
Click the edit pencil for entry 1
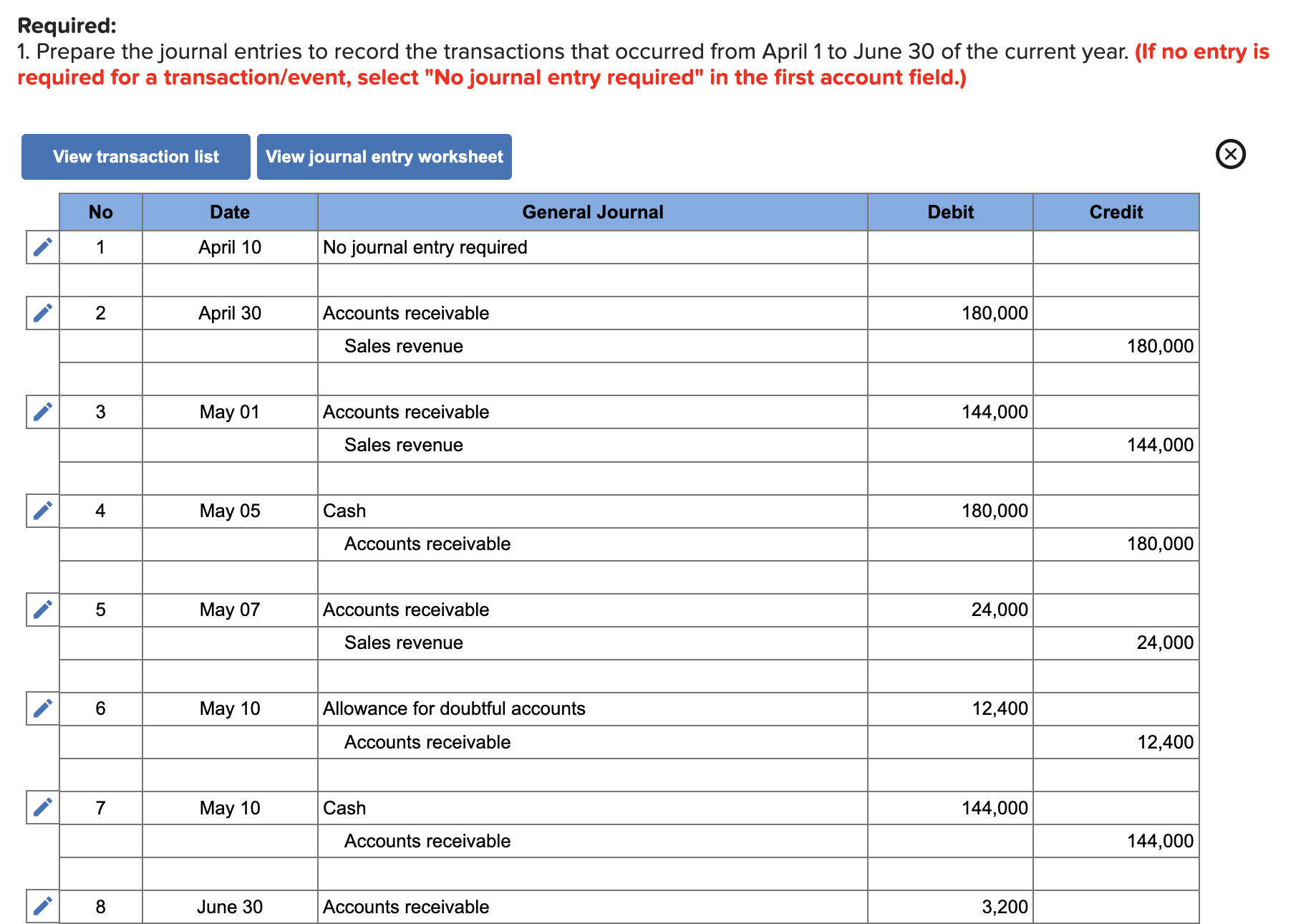click(42, 247)
